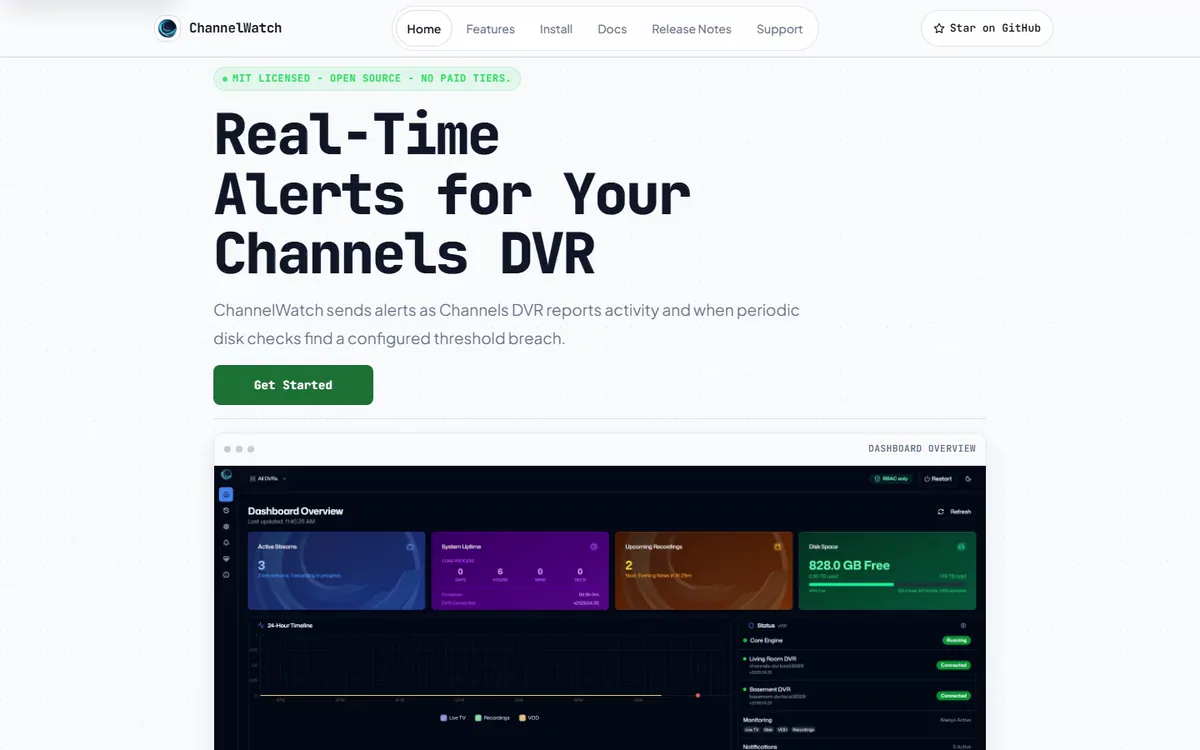Open the Features navigation item
Viewport: 1200px width, 750px height.
coord(490,29)
